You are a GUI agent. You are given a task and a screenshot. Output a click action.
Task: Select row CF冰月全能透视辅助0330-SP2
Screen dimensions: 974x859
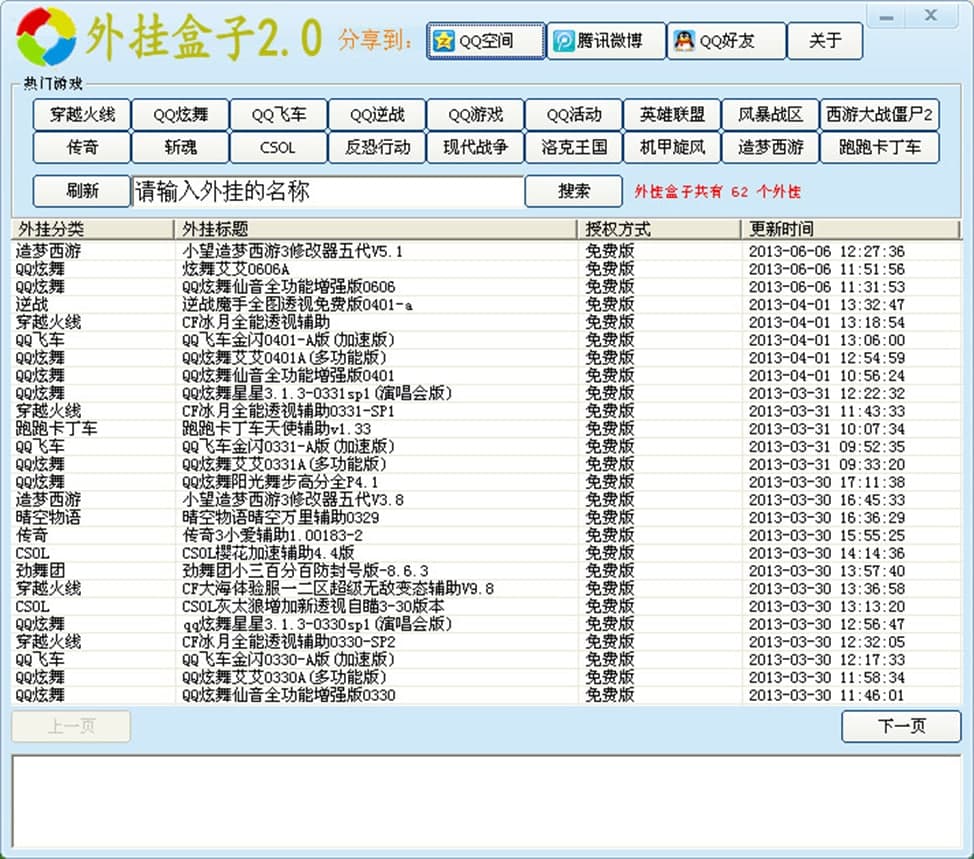coord(486,642)
